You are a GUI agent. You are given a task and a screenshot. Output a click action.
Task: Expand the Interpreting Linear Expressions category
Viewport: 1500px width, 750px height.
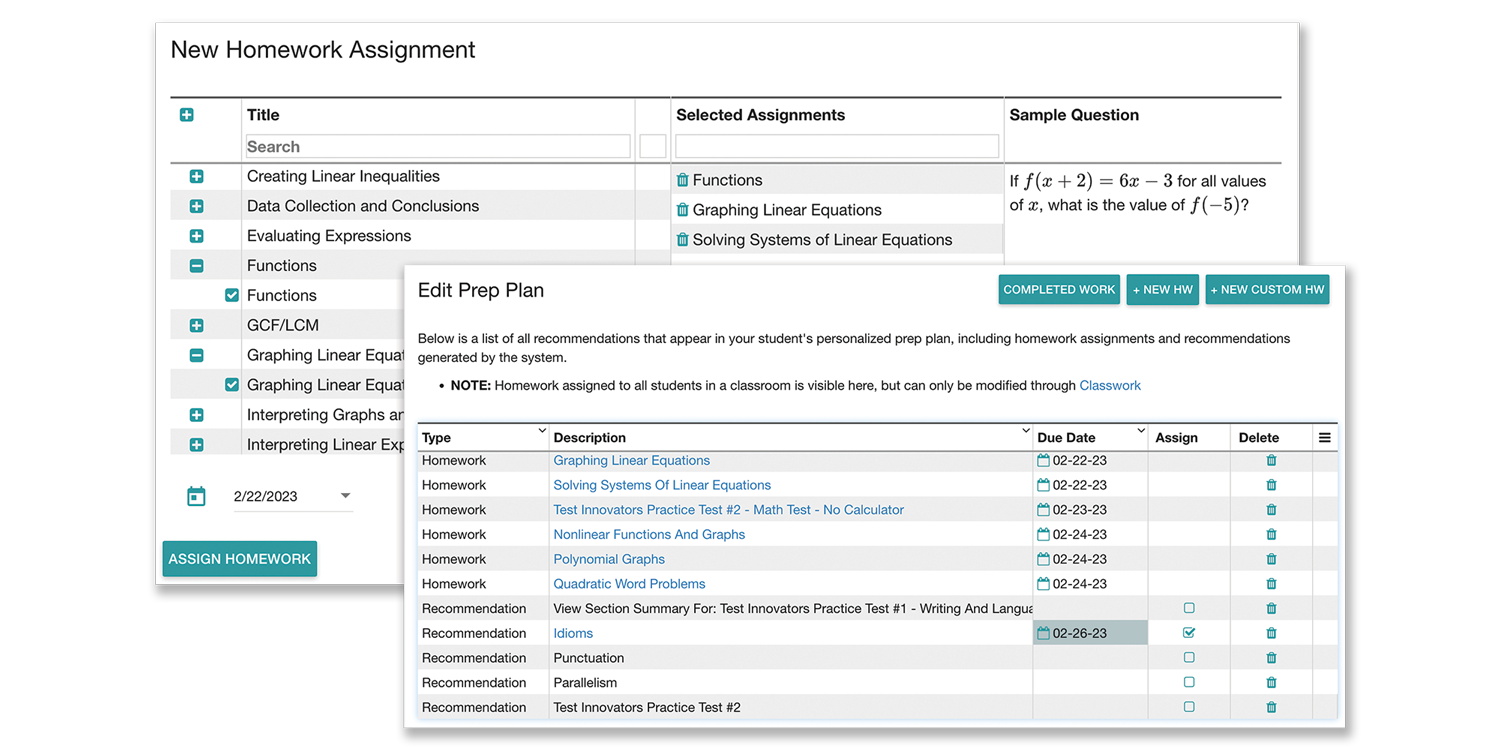click(x=196, y=445)
